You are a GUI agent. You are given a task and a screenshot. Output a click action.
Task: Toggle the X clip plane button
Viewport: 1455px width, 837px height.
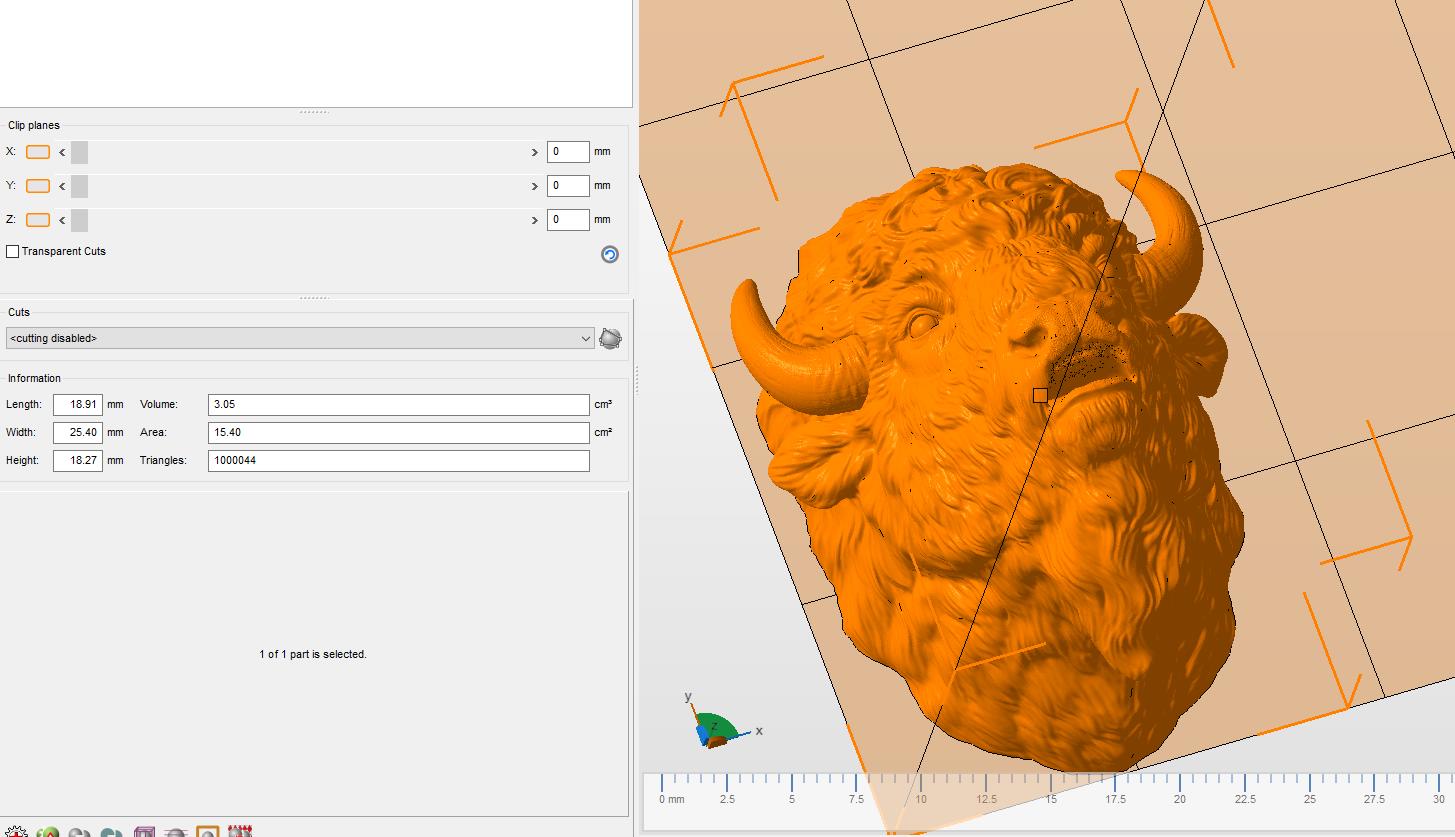[38, 152]
